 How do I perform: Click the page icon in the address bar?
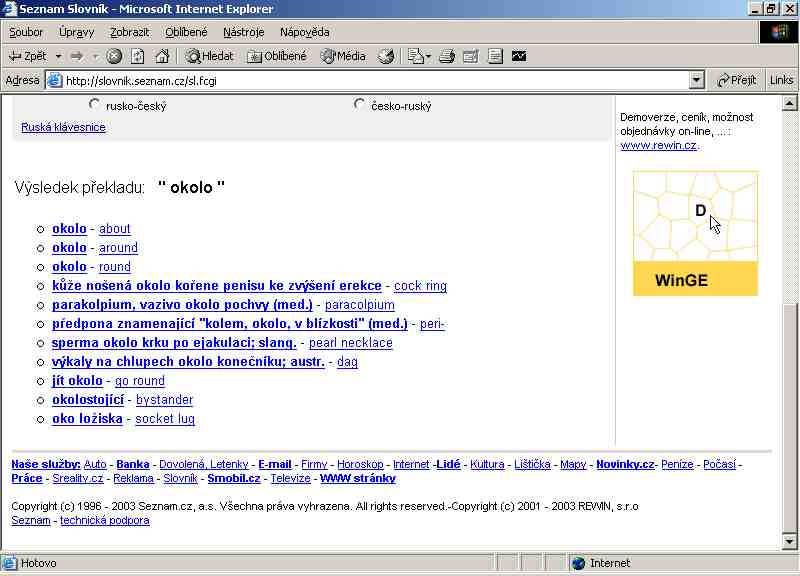tap(55, 81)
